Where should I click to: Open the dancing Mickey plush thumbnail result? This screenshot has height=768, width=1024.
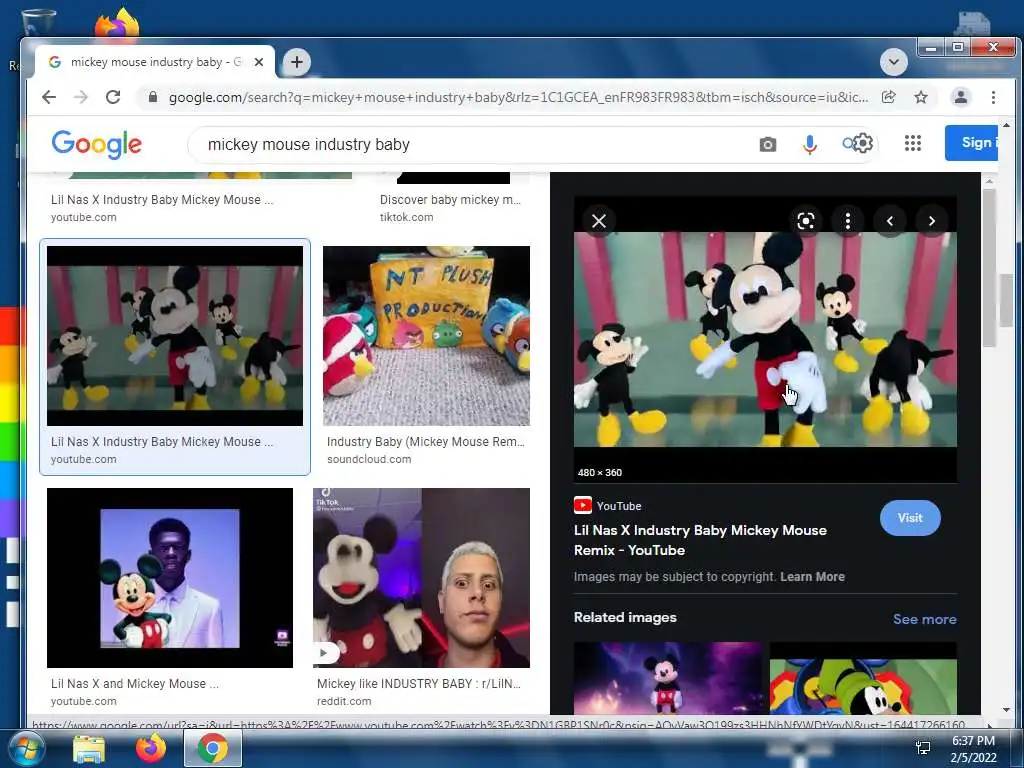point(175,336)
